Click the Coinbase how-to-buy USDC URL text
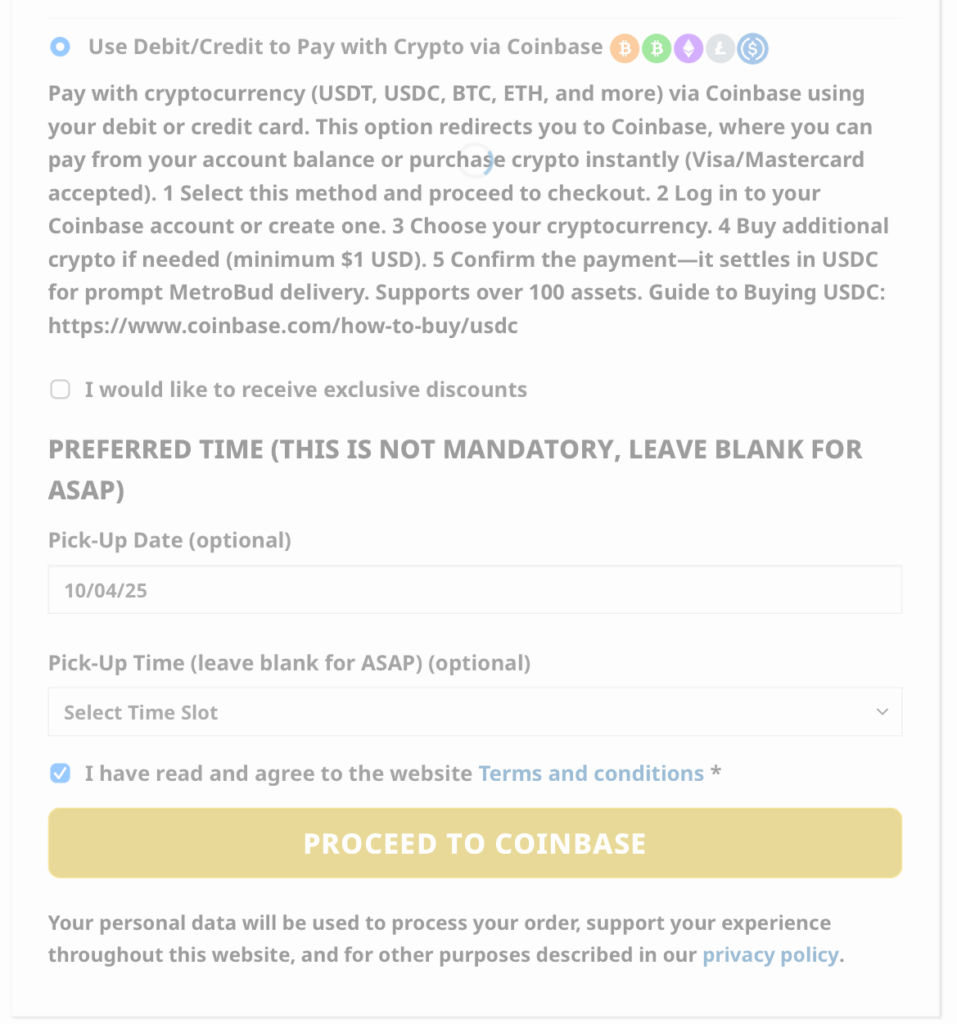The width and height of the screenshot is (957, 1024). 283,325
